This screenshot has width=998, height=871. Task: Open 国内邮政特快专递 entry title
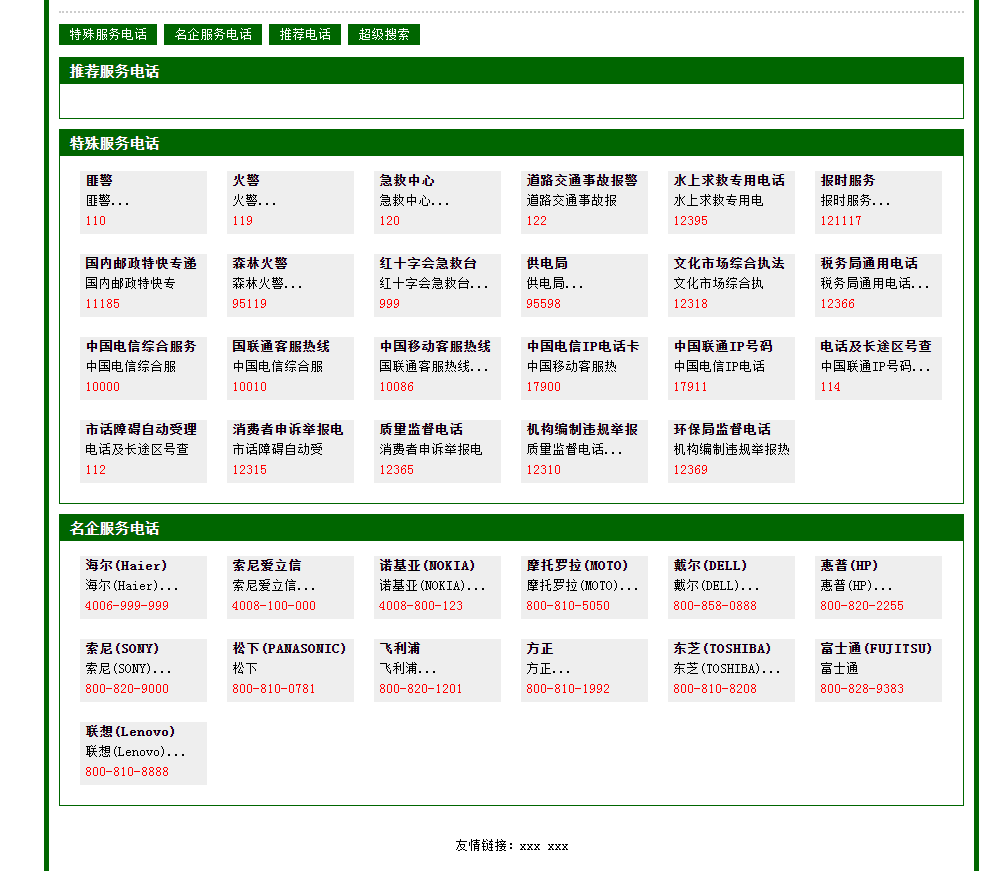click(141, 264)
